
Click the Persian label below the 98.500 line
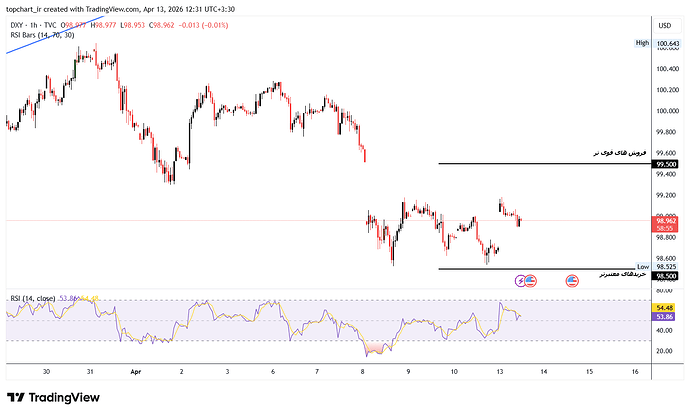tap(623, 274)
